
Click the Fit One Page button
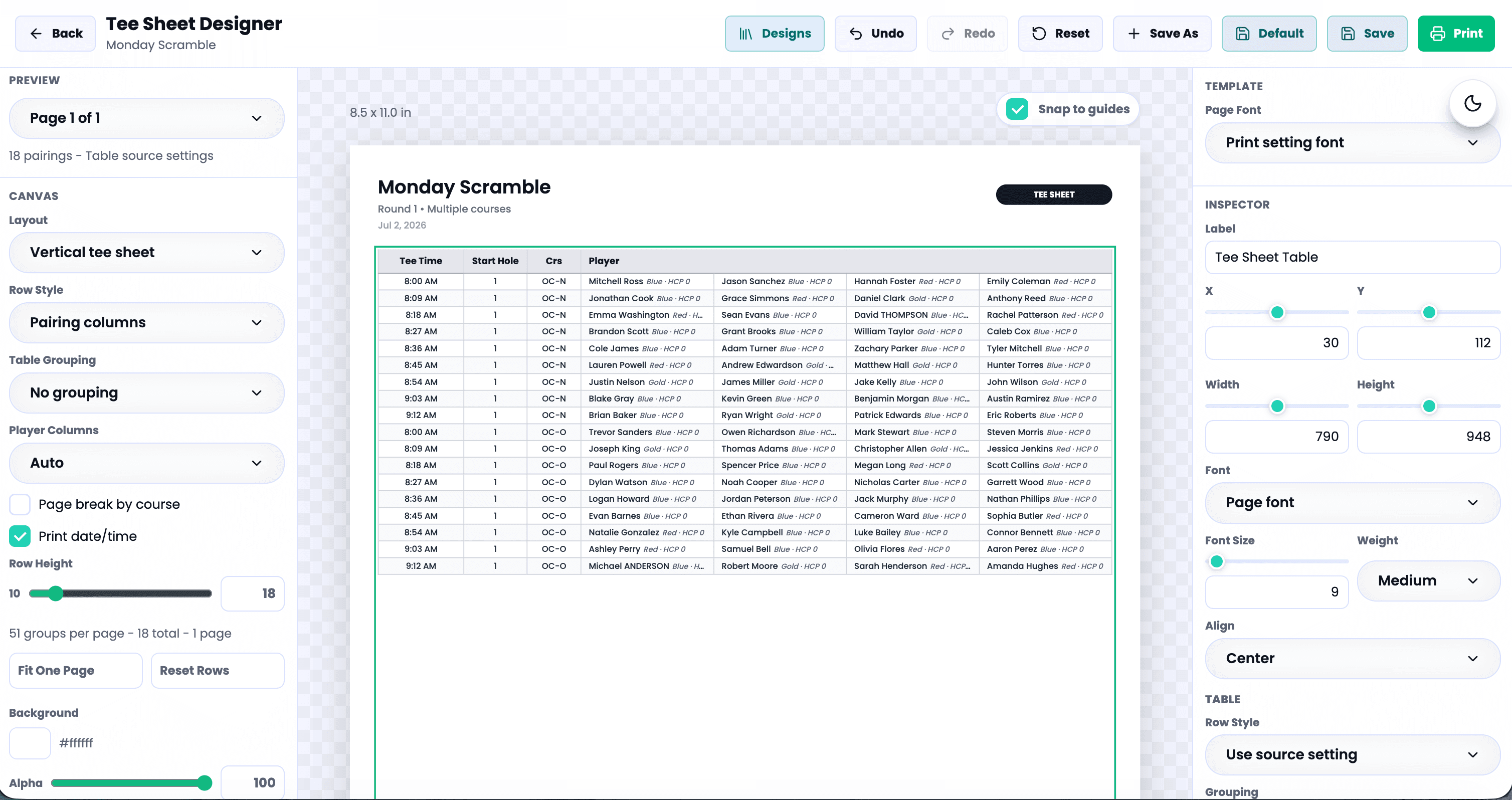[76, 670]
